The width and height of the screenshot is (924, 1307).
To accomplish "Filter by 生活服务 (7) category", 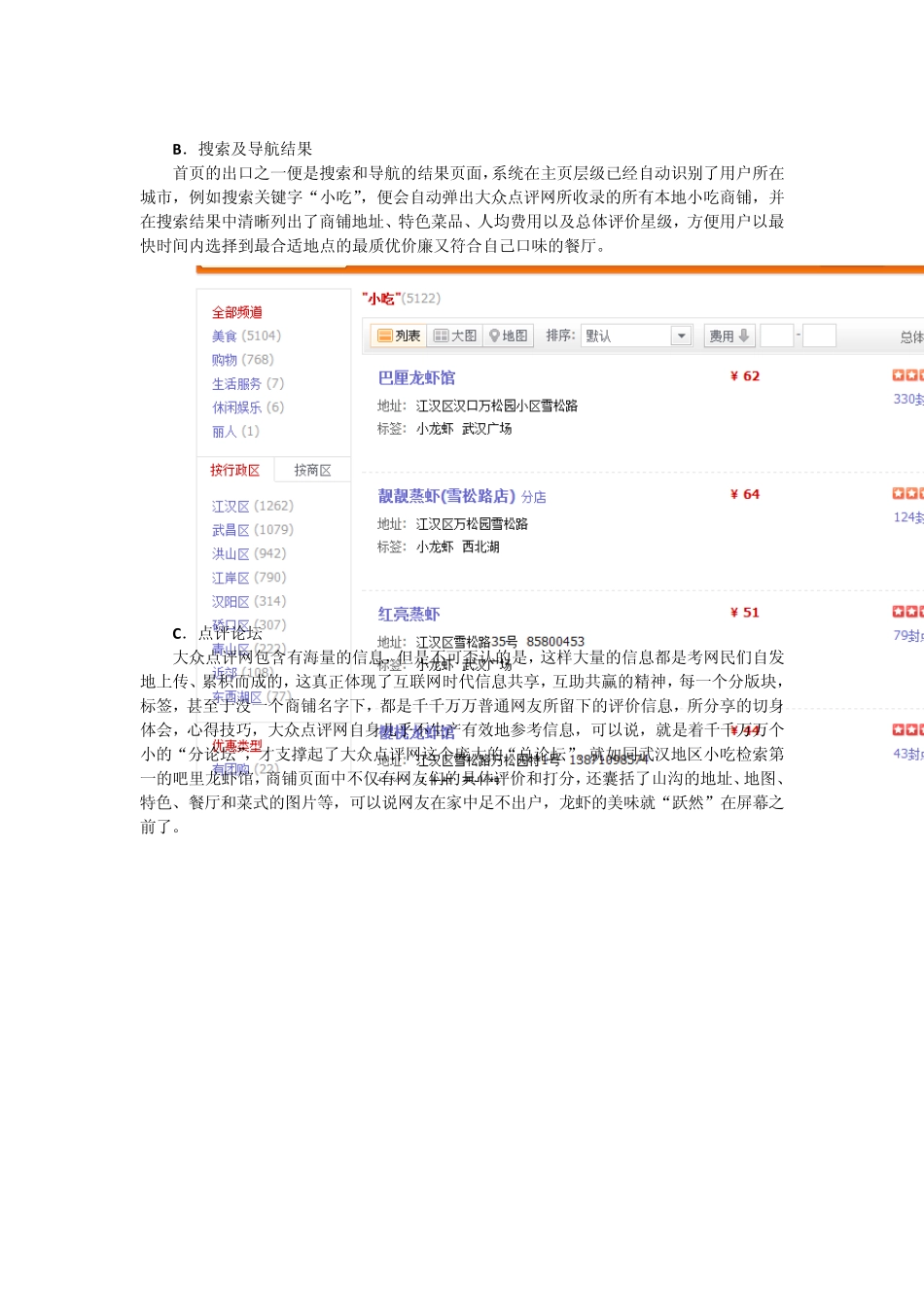I will click(248, 383).
